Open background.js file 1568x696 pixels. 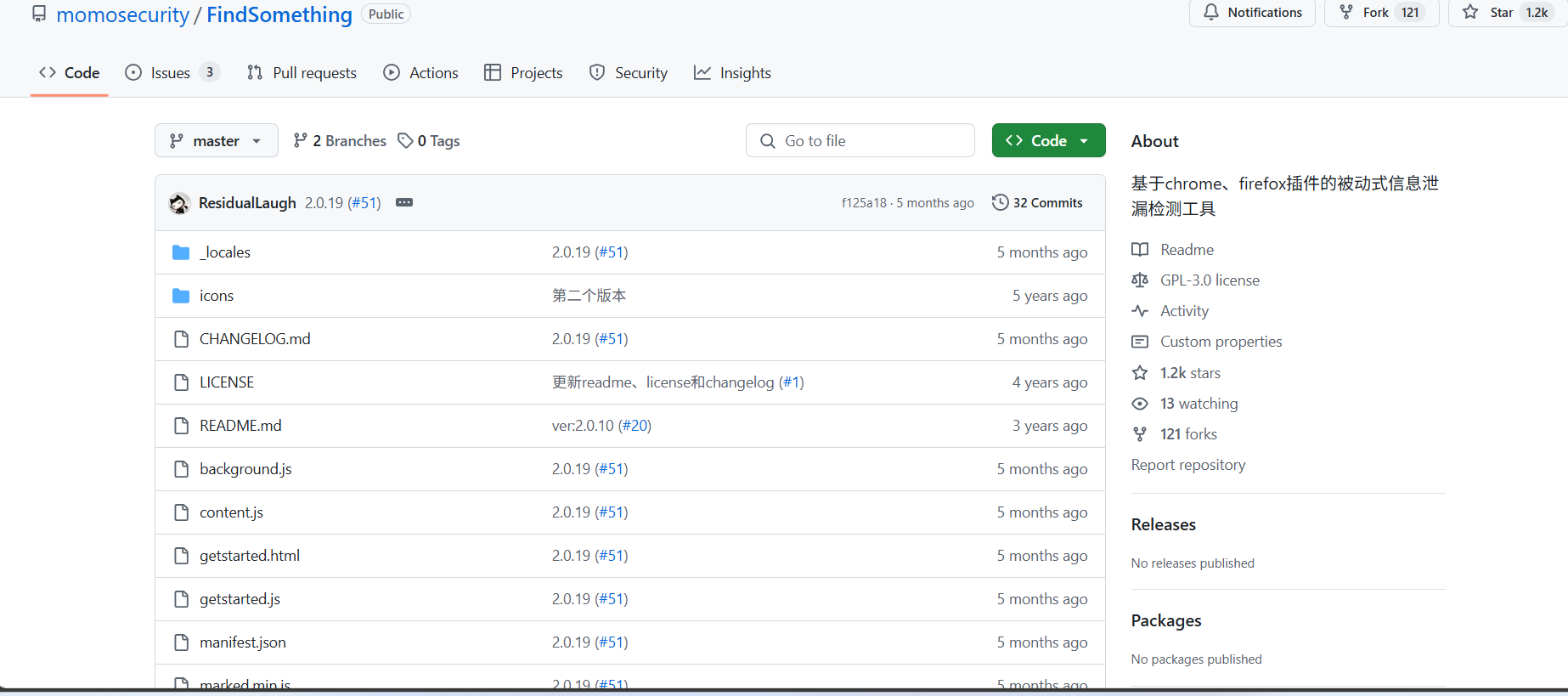click(245, 469)
